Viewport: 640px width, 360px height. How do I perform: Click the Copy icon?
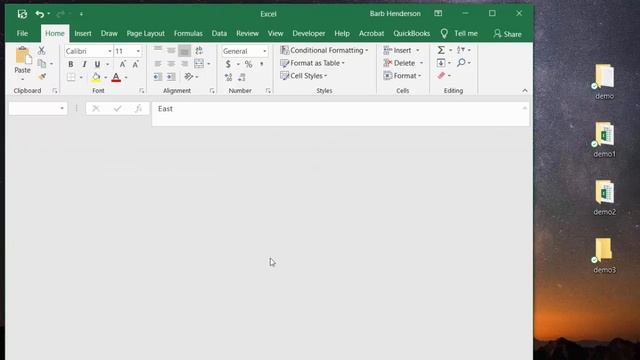42,64
